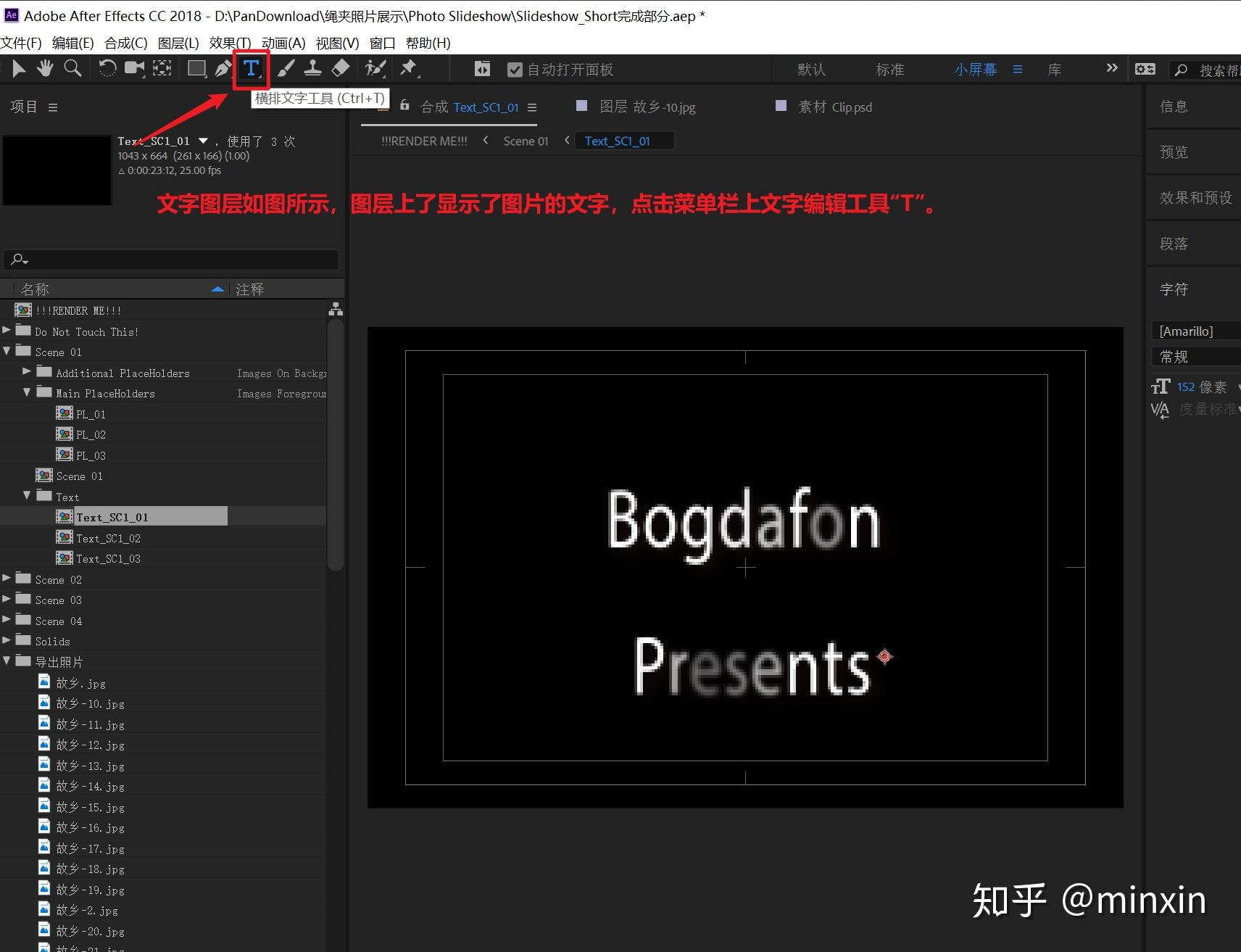This screenshot has height=952, width=1241.
Task: Collapse the Text folder in the project panel
Action: pos(27,496)
